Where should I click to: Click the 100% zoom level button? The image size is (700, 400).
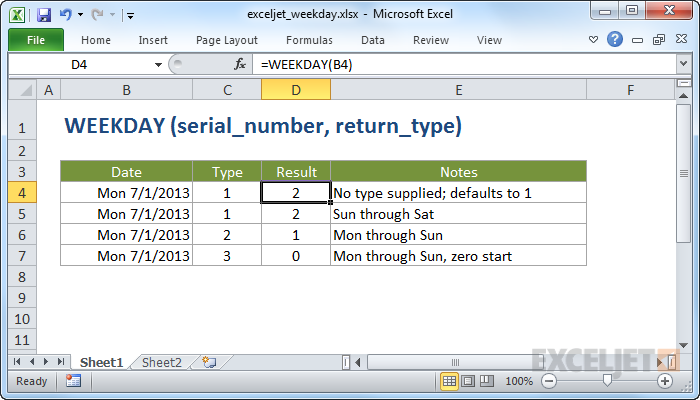click(519, 381)
